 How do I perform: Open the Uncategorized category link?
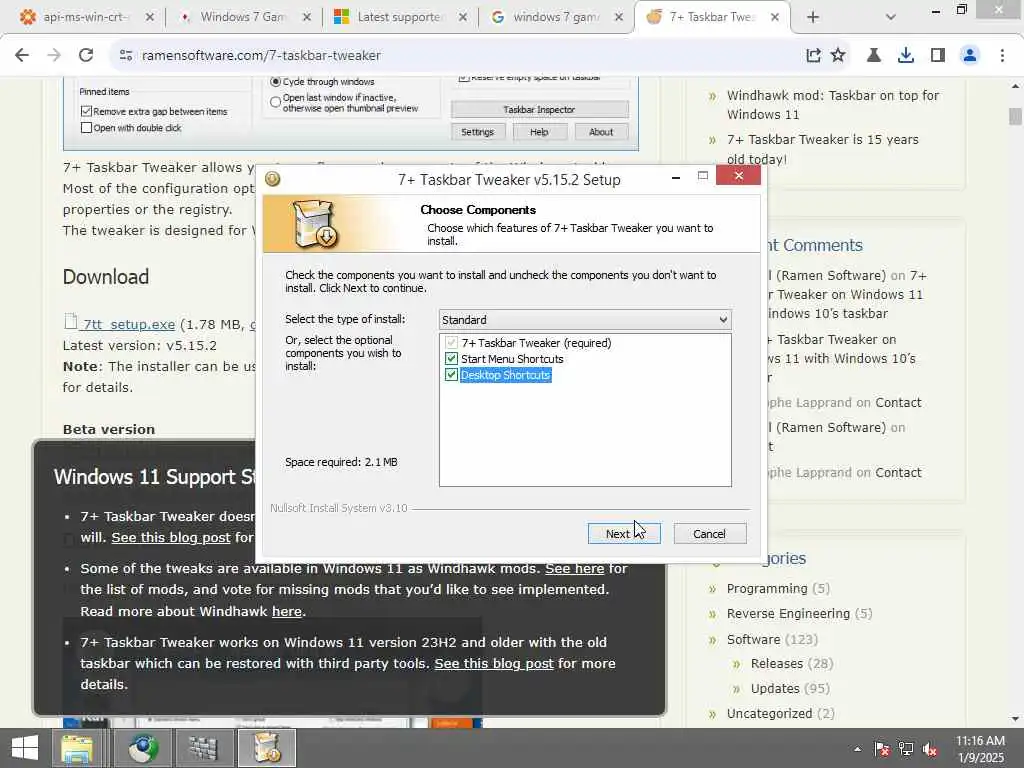769,713
